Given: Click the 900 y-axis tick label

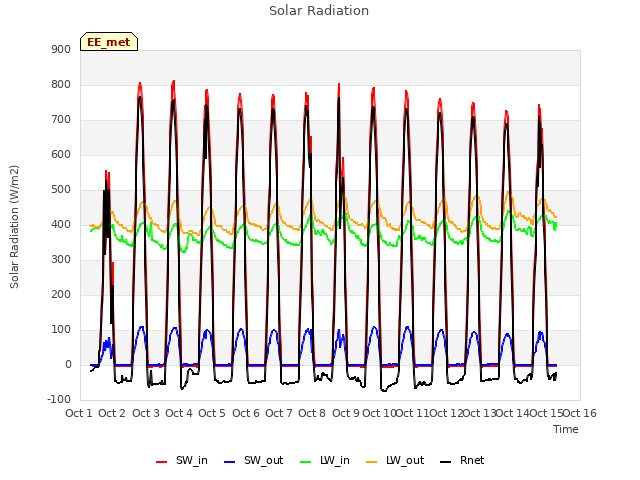Looking at the screenshot, I should pos(61,50).
